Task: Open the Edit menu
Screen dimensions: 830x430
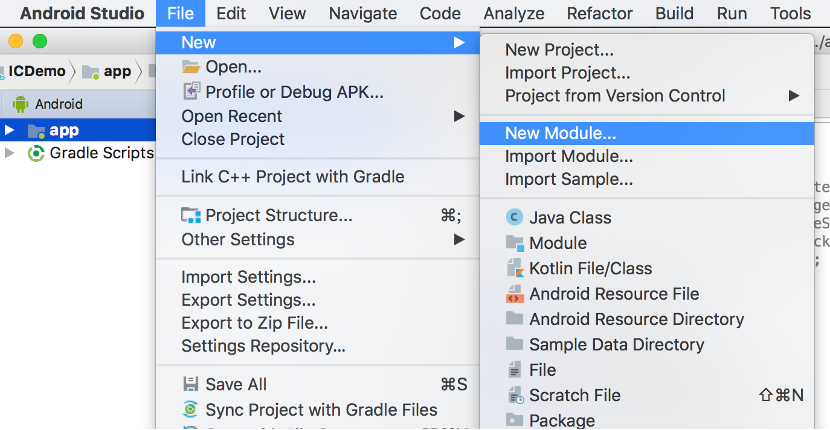Action: coord(231,13)
